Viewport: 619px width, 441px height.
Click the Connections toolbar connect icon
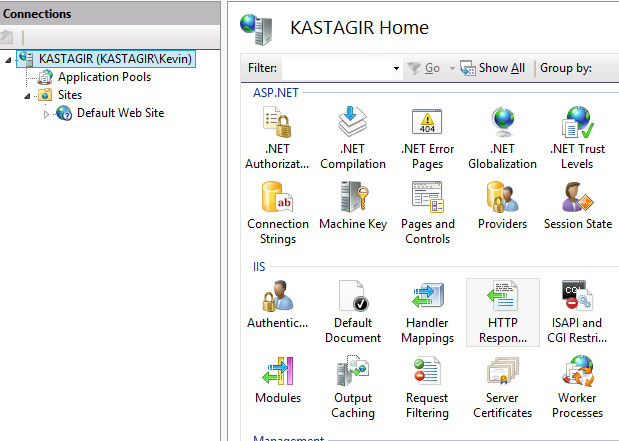pos(7,37)
